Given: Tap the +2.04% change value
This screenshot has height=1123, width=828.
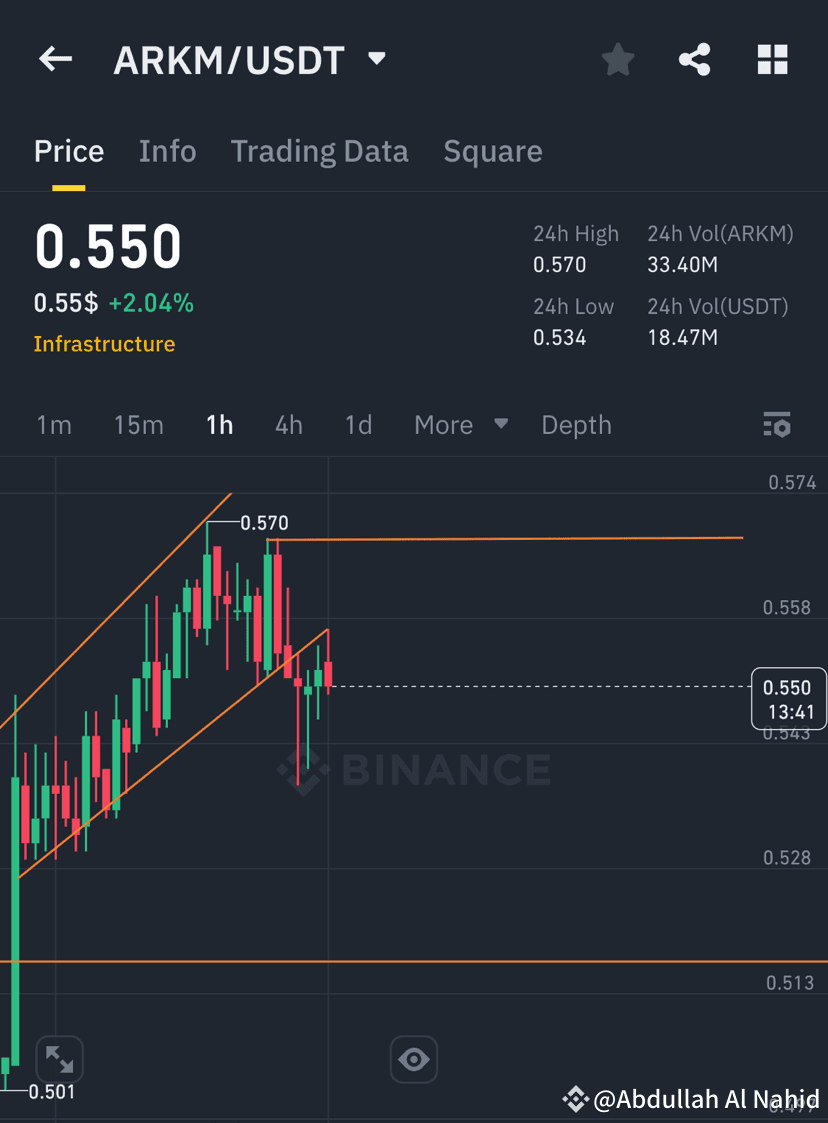Looking at the screenshot, I should click(151, 303).
